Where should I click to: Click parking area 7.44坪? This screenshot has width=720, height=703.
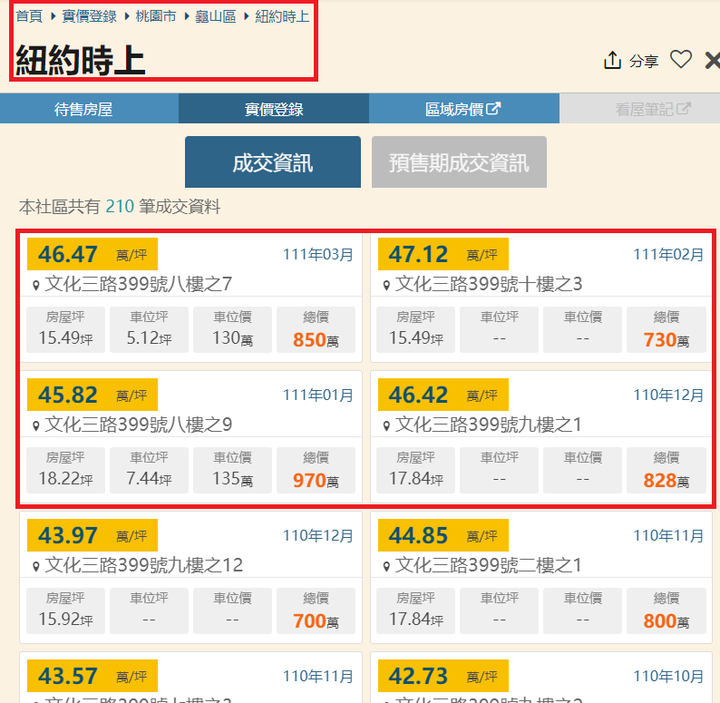(149, 479)
